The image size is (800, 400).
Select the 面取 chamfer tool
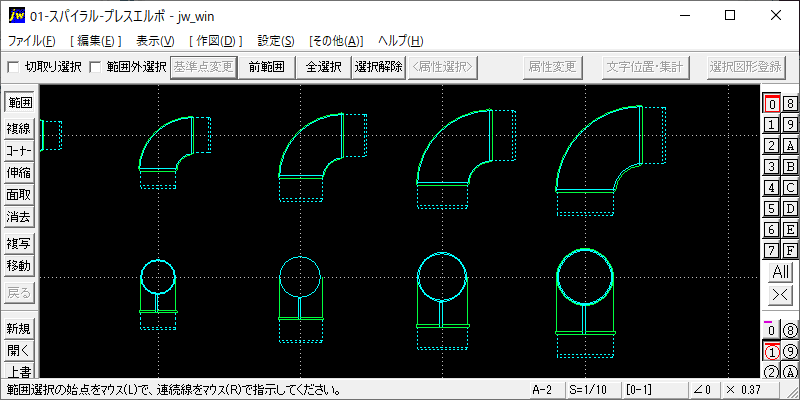coord(19,194)
